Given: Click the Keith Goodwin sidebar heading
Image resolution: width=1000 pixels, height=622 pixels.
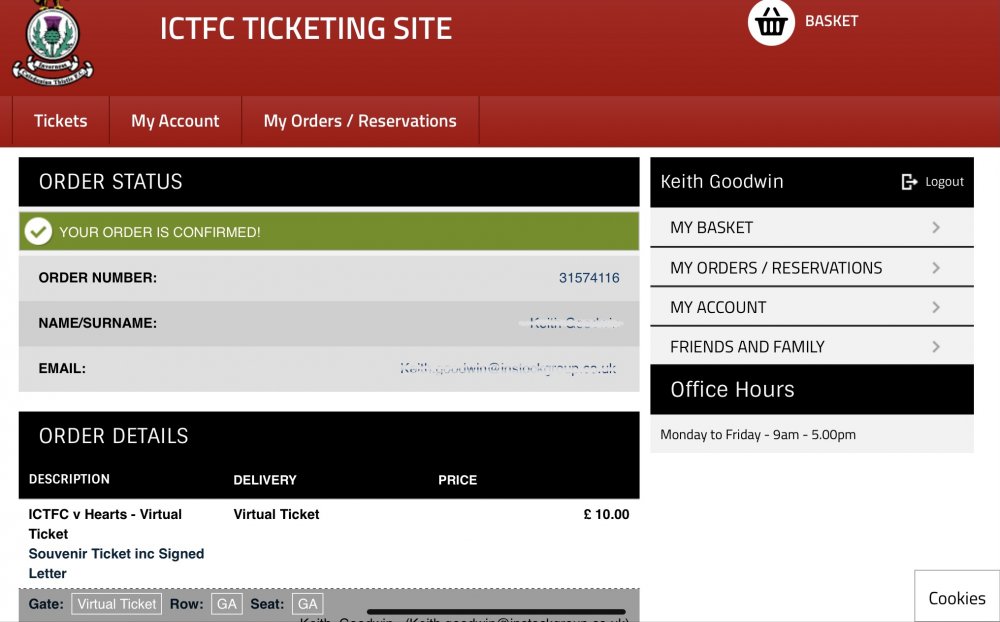Looking at the screenshot, I should pos(722,182).
